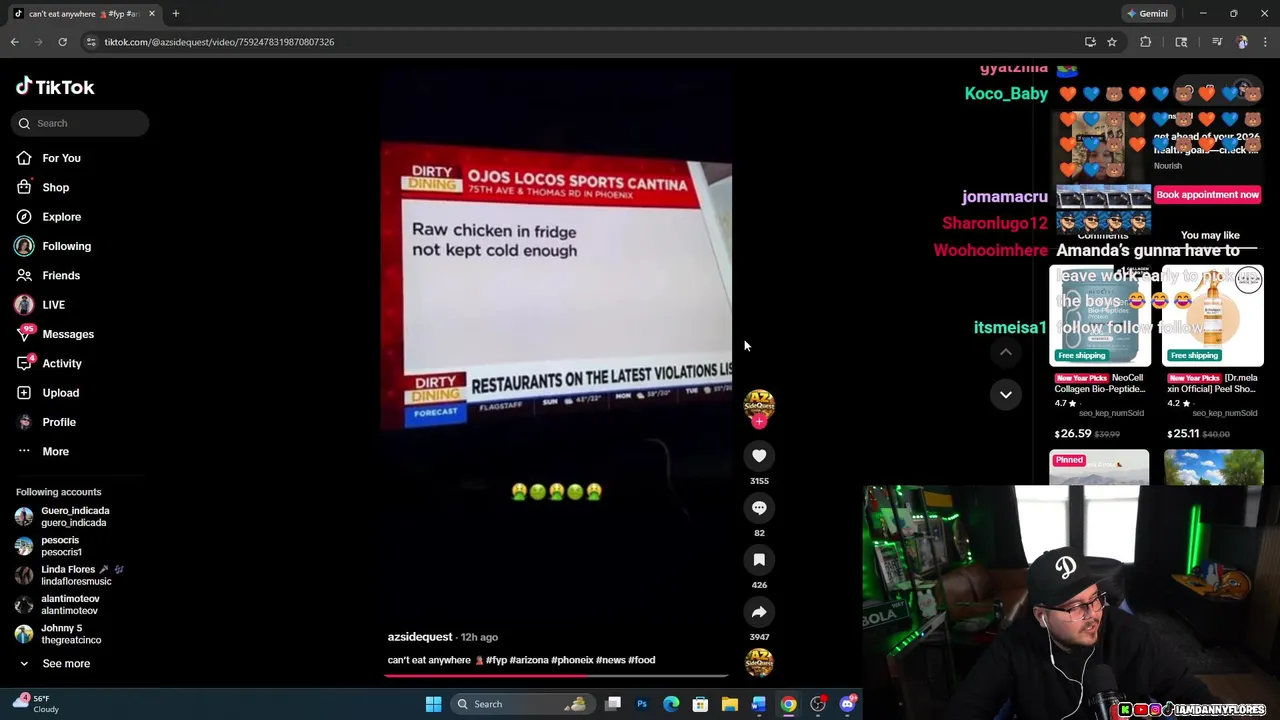Open the #food hashtag
This screenshot has height=720, width=1280.
[x=641, y=660]
